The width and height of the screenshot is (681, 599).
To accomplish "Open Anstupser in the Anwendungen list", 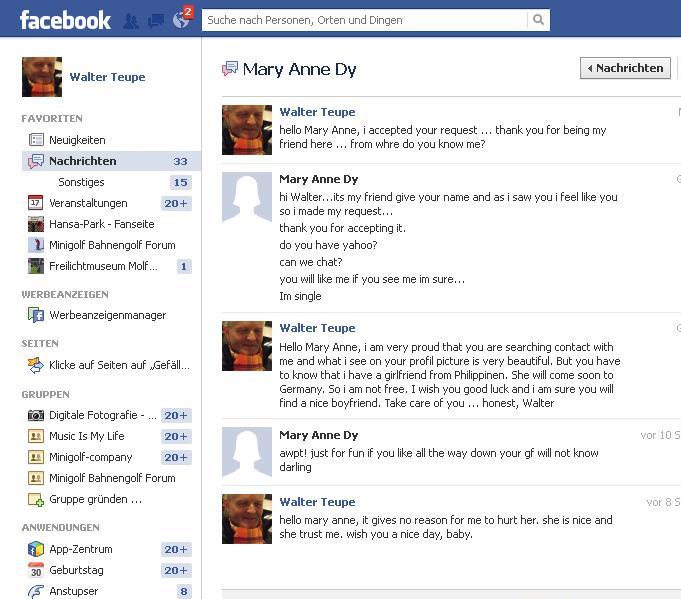I will click(x=73, y=591).
